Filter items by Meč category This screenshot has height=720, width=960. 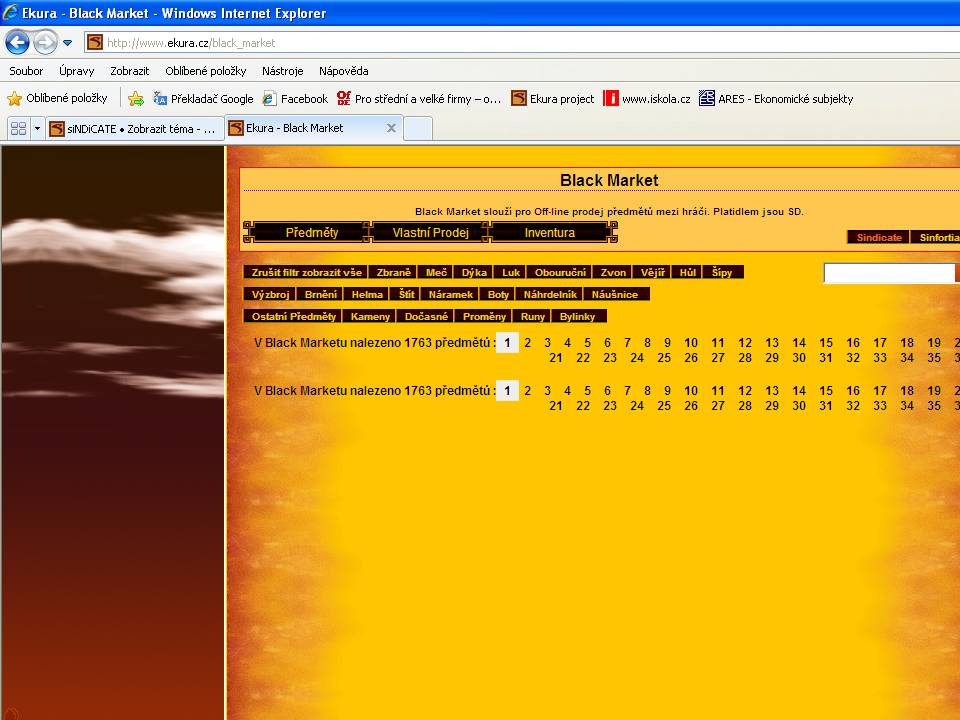[x=436, y=272]
